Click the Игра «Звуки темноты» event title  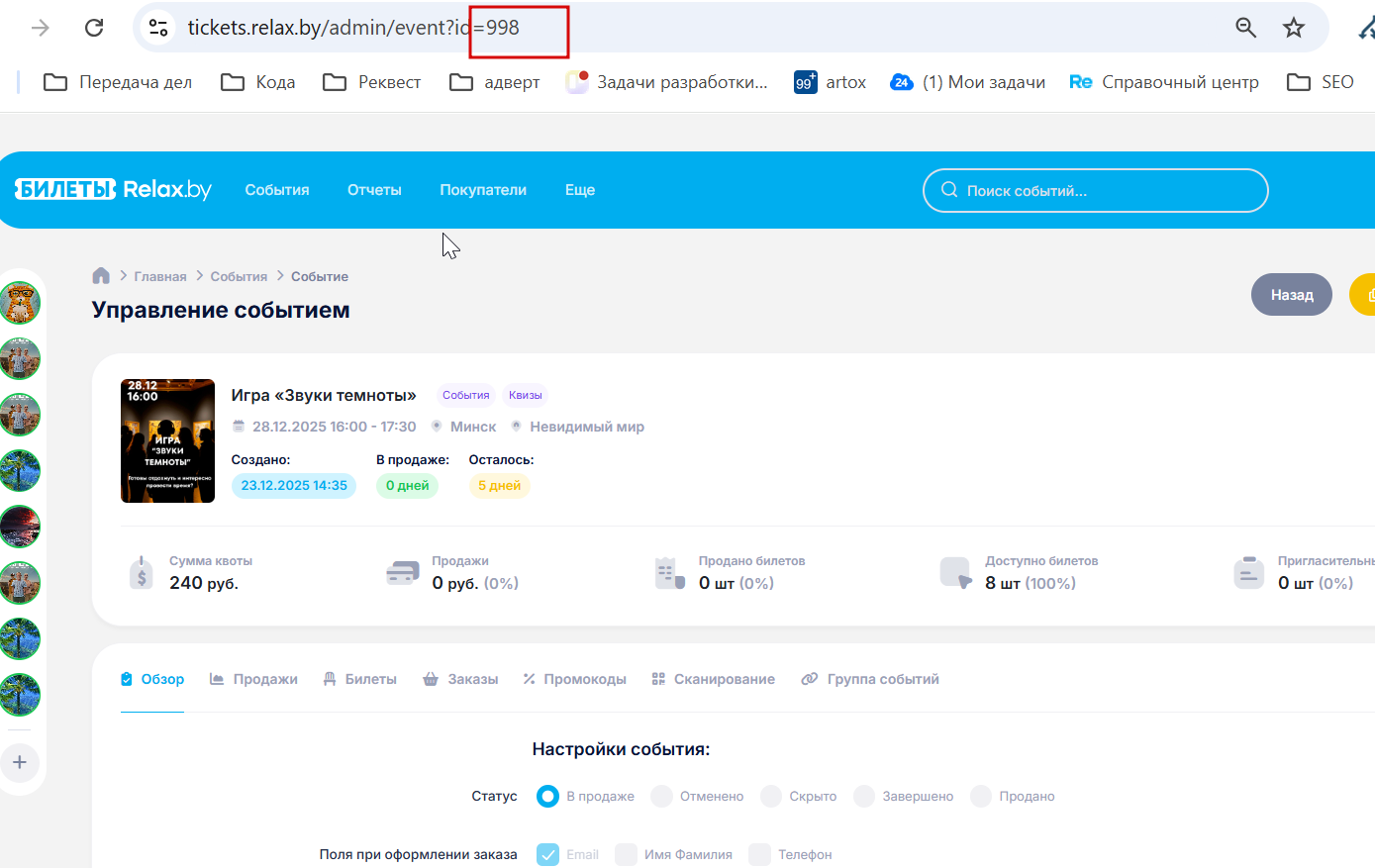[324, 395]
